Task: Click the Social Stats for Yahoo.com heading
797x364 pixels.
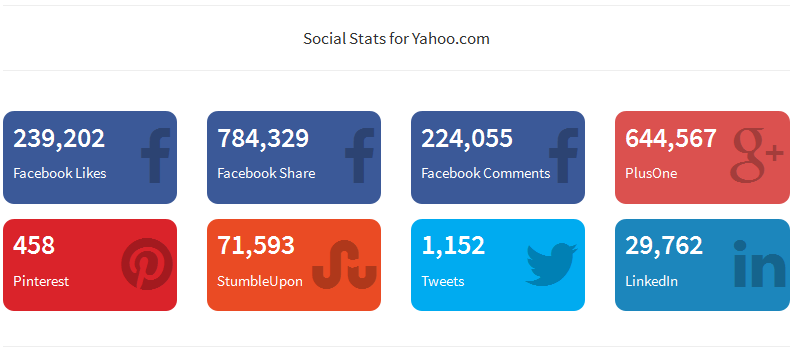Action: click(396, 39)
